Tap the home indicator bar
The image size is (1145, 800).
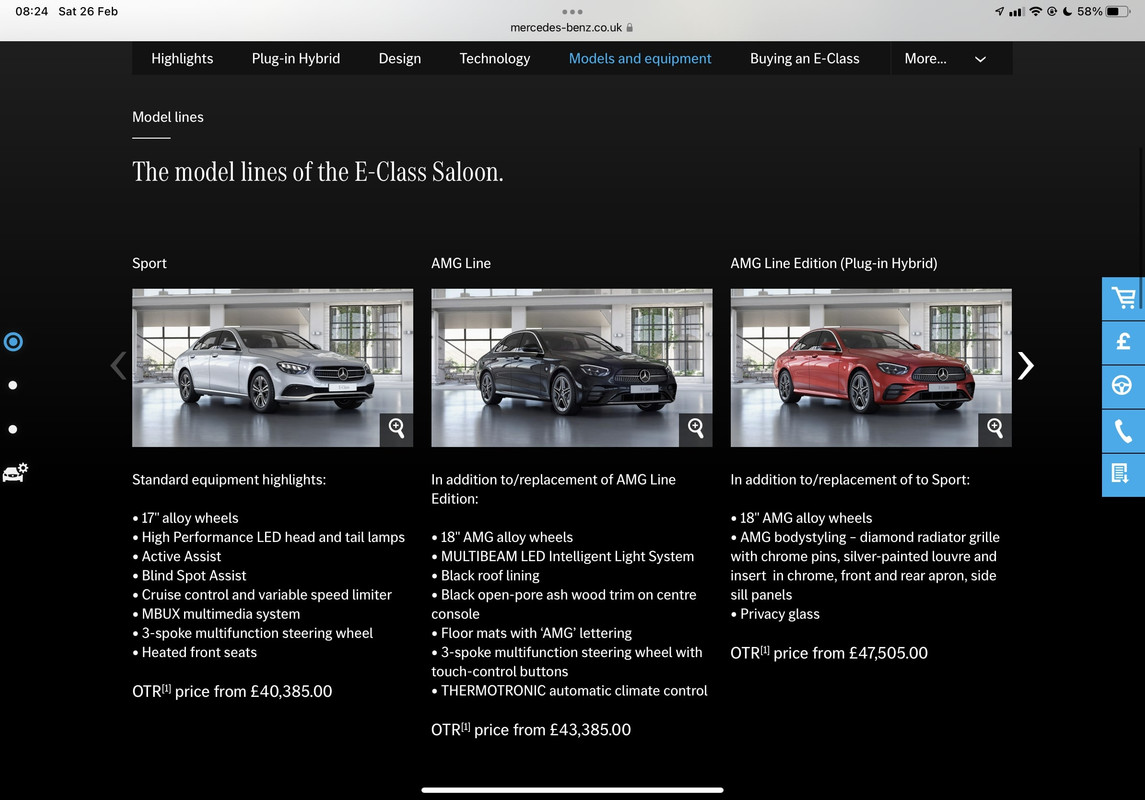pyautogui.click(x=572, y=790)
